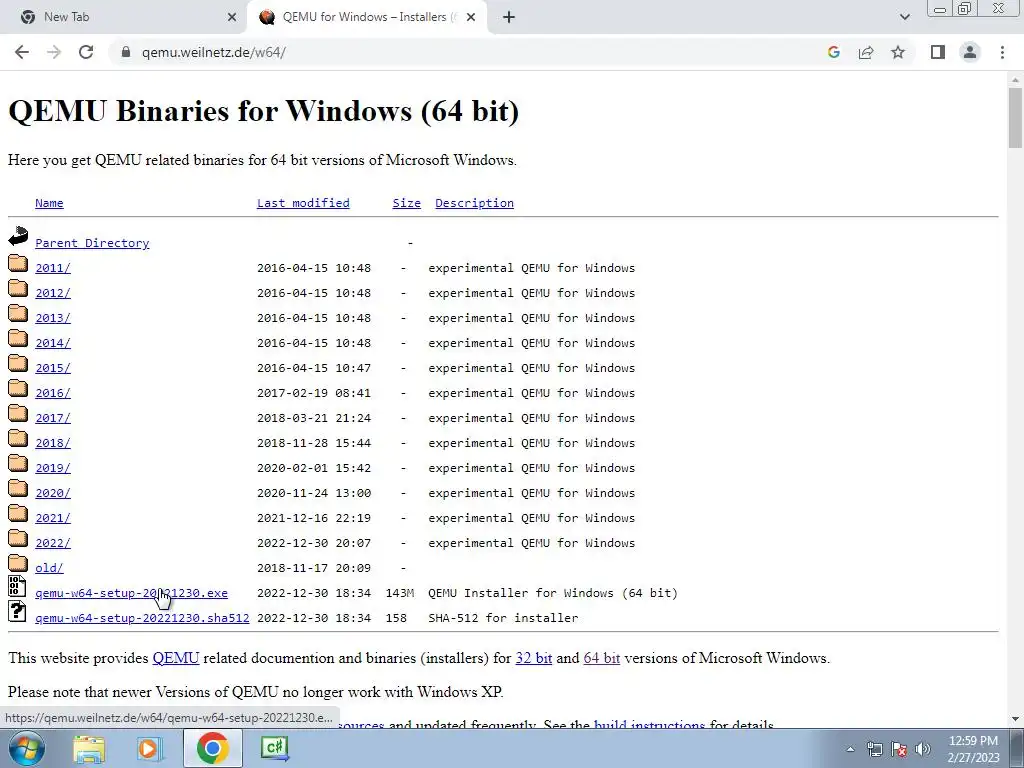Close the New Tab tab
Viewport: 1024px width, 768px height.
point(232,18)
